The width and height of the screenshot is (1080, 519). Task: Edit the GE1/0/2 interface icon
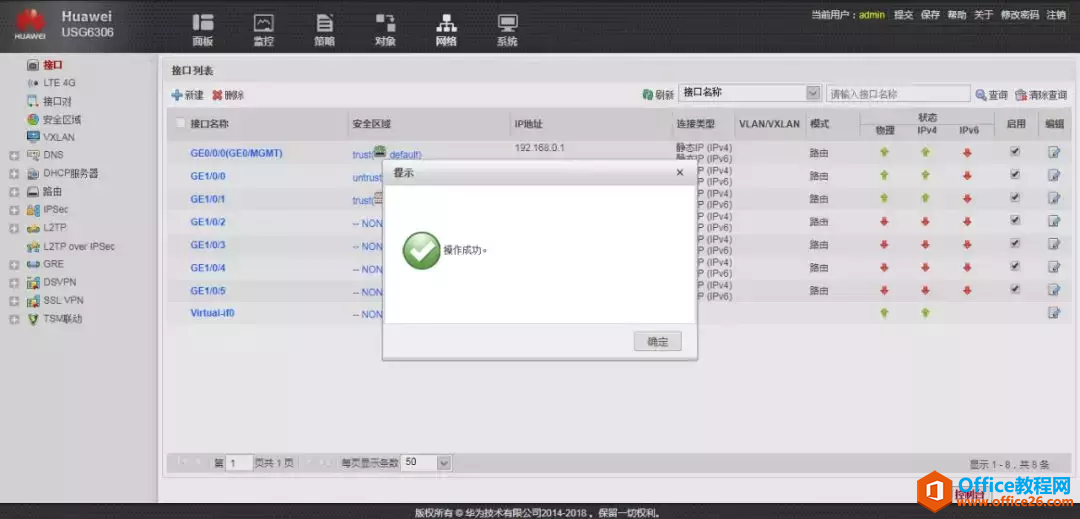click(x=1054, y=221)
